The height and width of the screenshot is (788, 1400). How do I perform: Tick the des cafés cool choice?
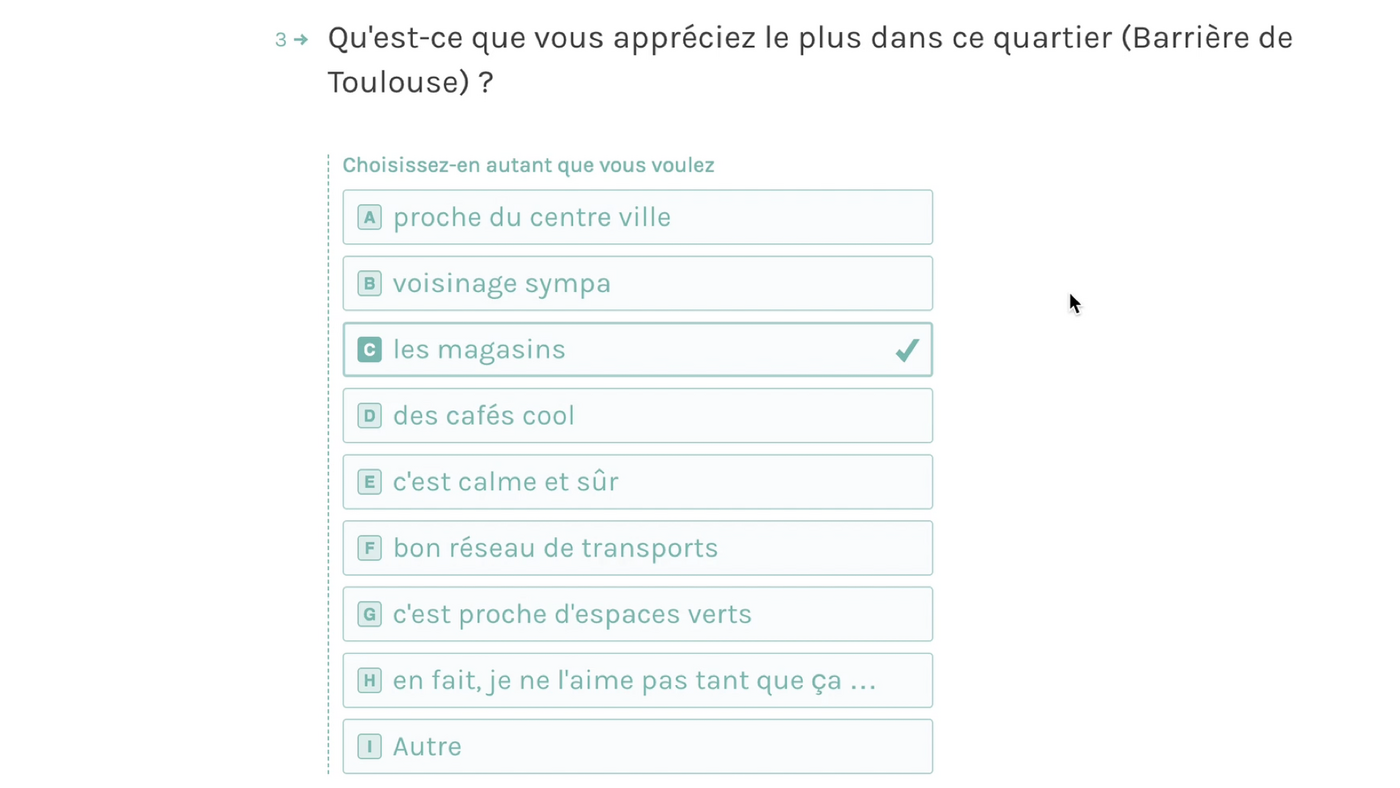638,415
